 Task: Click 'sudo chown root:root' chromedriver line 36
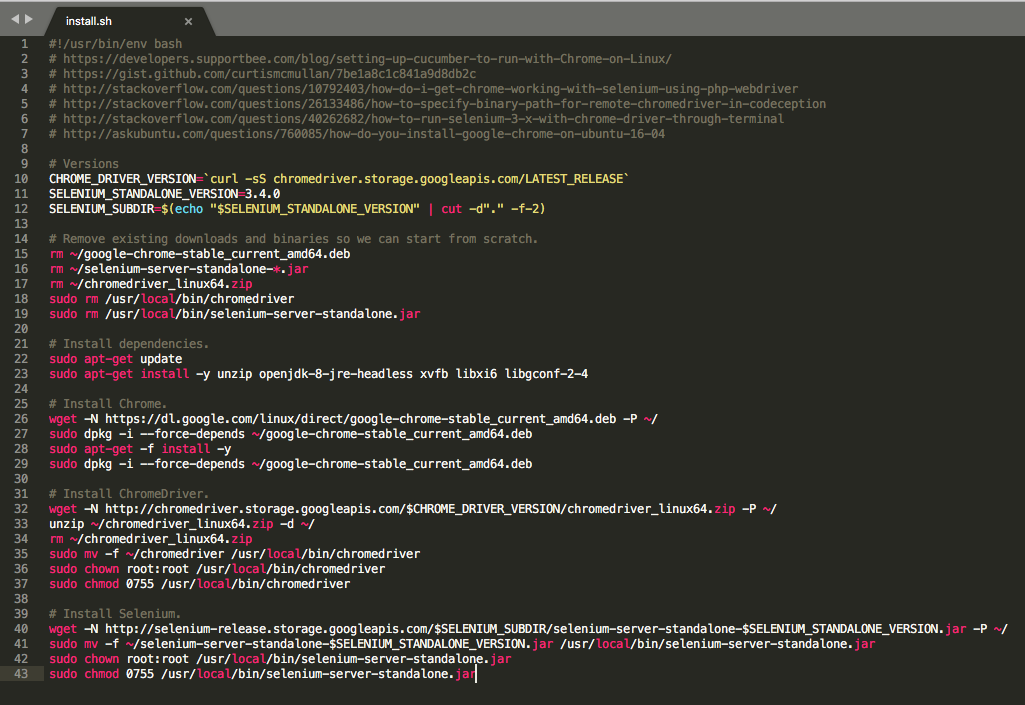coord(217,570)
